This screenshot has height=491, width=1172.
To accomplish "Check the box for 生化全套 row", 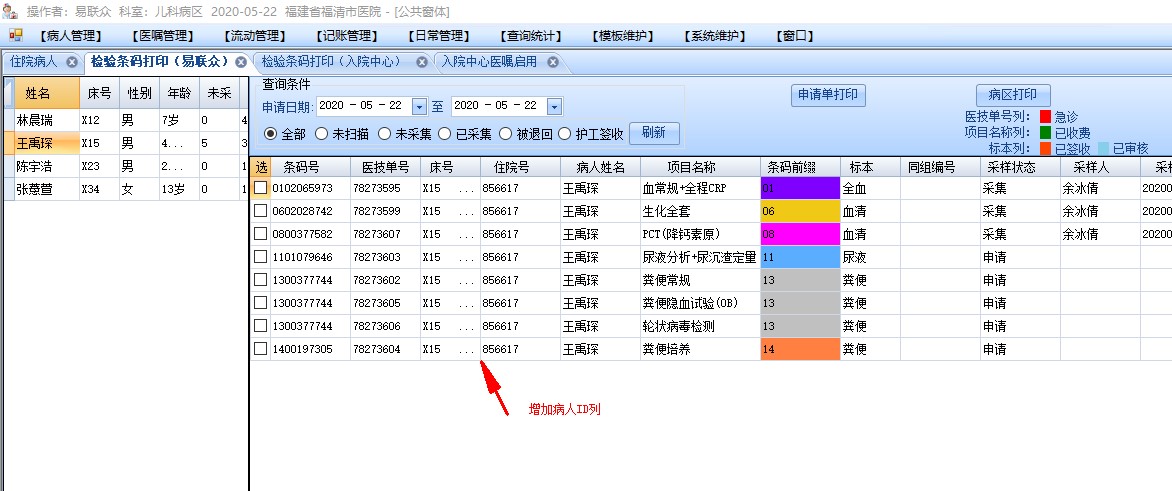I will point(260,211).
